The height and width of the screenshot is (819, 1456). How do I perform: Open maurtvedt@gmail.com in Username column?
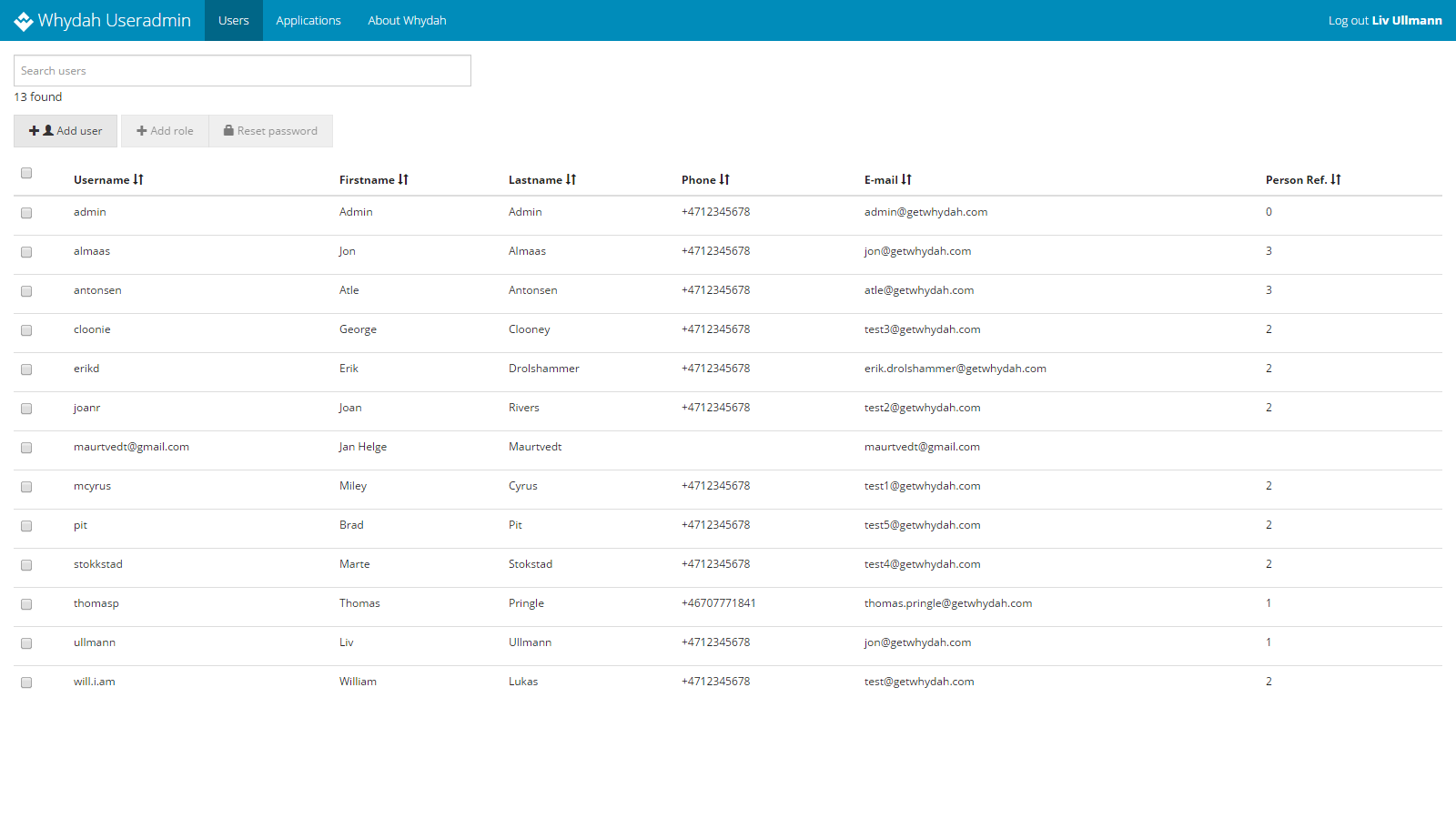click(131, 447)
